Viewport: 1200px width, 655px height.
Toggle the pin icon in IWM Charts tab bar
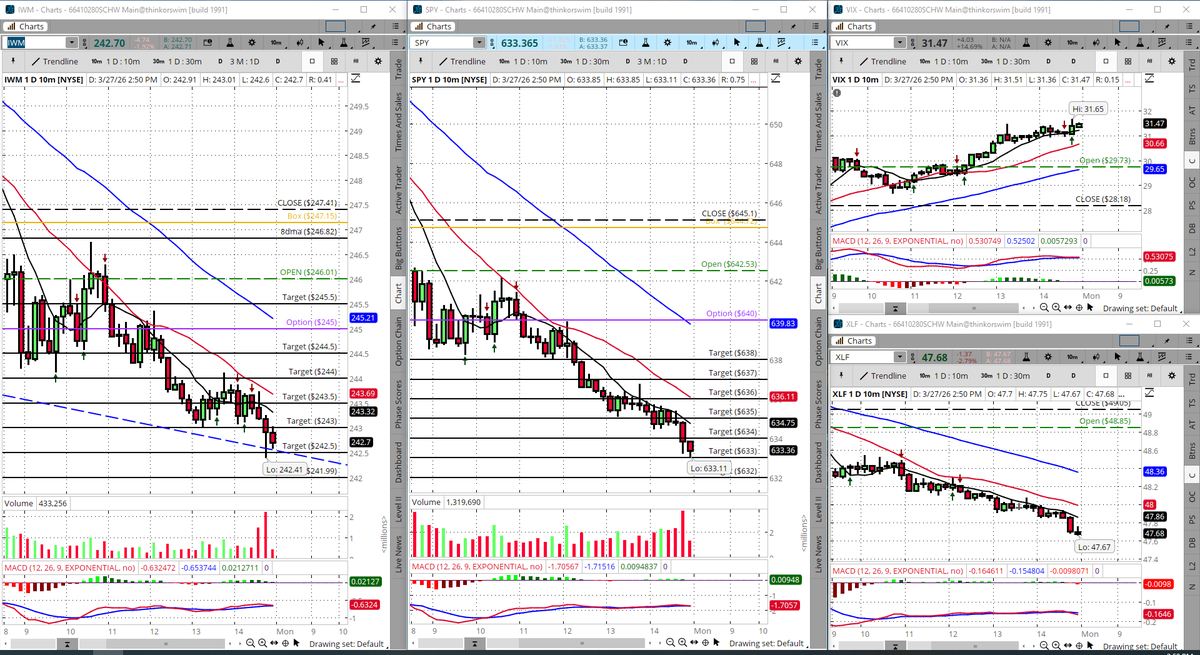point(373,26)
